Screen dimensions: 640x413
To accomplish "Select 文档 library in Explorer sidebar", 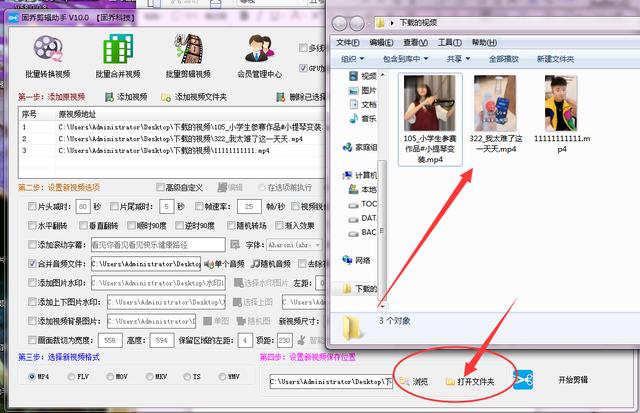I will pos(363,104).
